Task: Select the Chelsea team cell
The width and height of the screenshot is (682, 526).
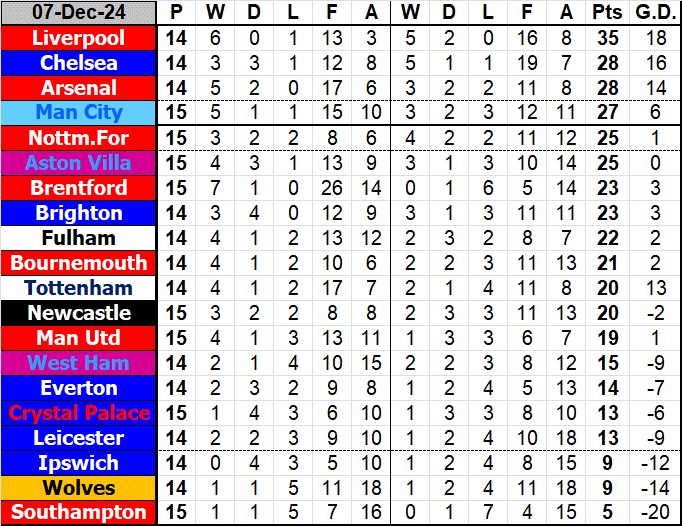Action: [79, 63]
